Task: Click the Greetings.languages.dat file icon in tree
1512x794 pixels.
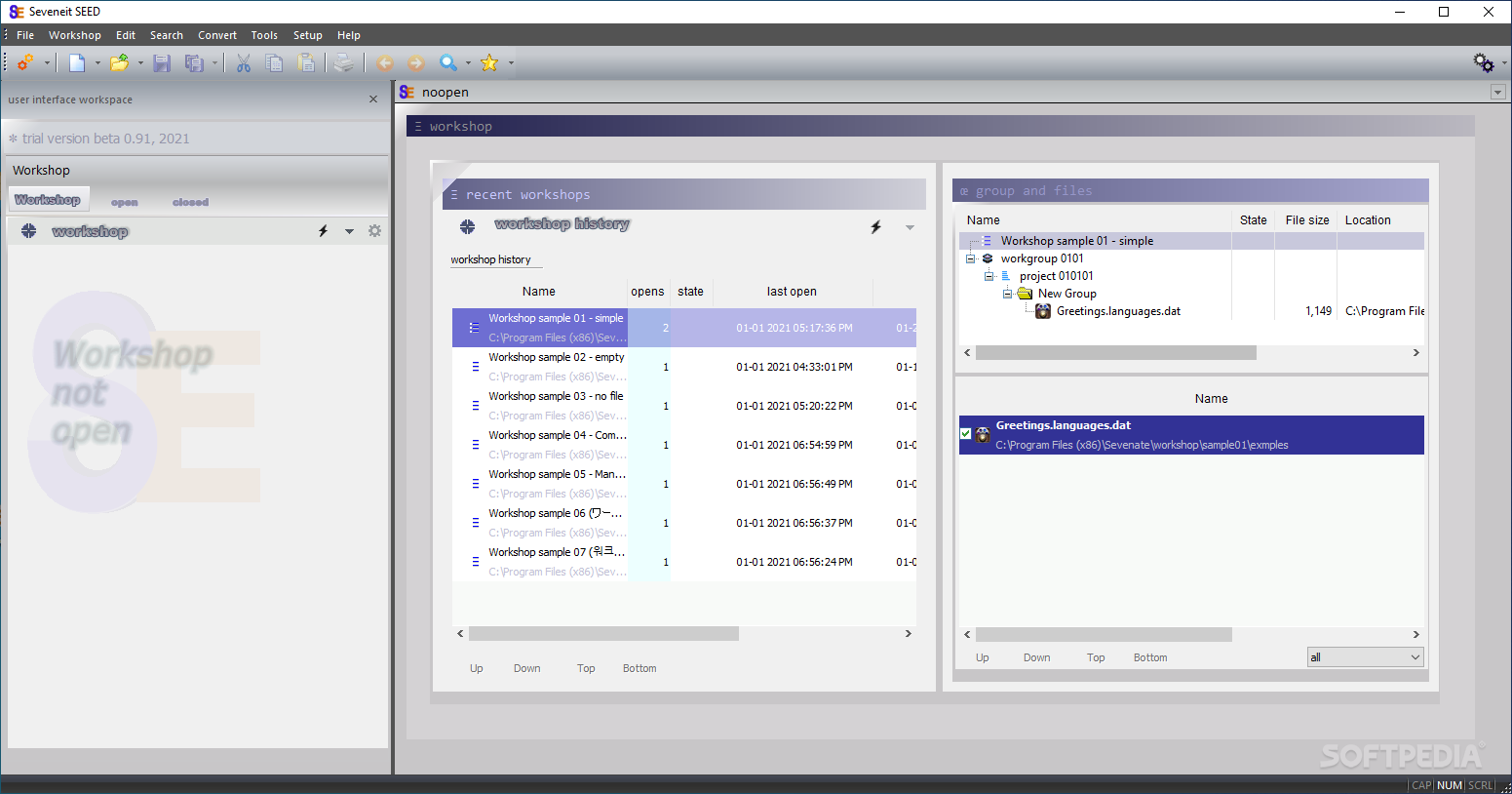Action: tap(1043, 311)
